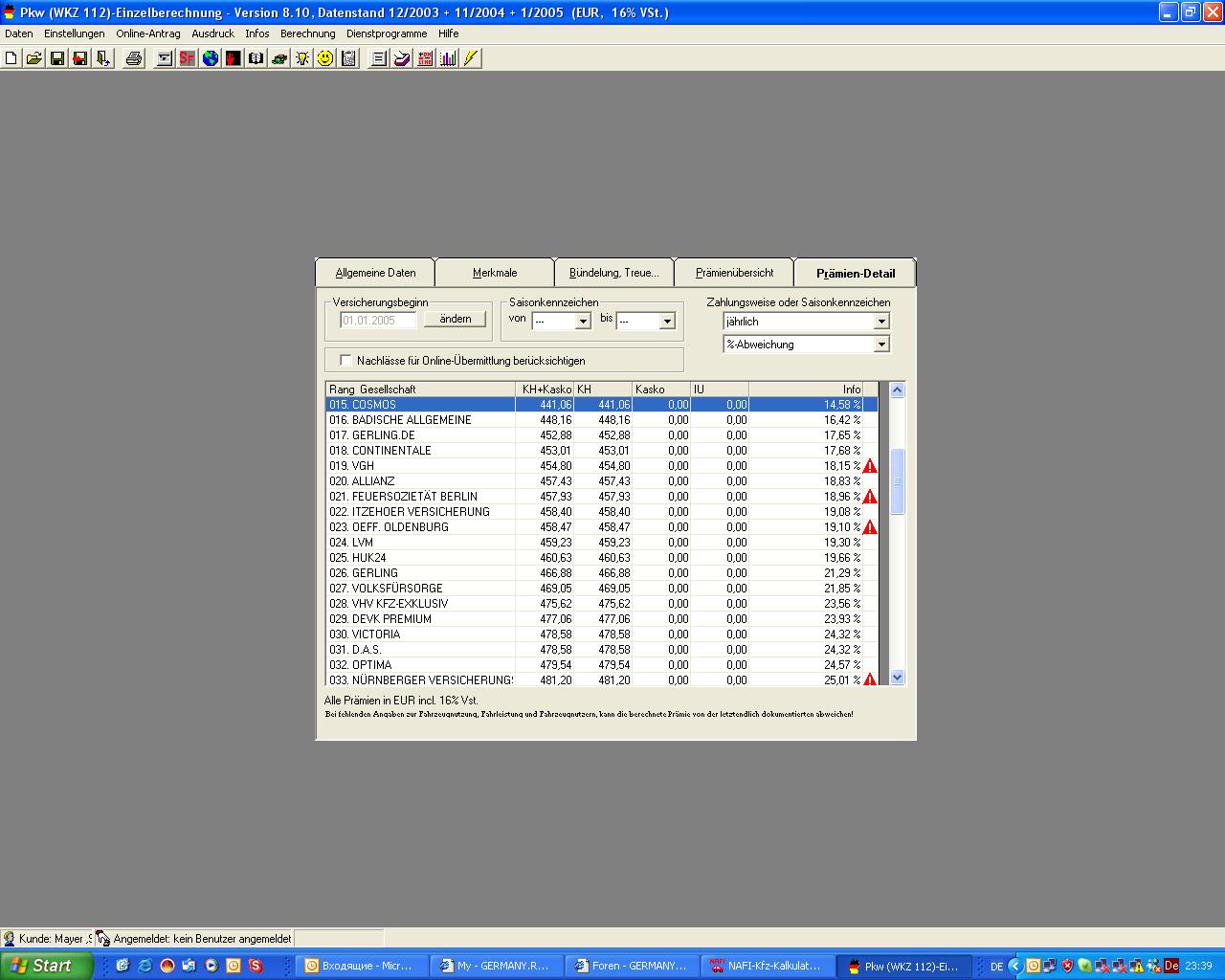Select the 020. ALLIANZ row
The width and height of the screenshot is (1225, 980).
(421, 481)
